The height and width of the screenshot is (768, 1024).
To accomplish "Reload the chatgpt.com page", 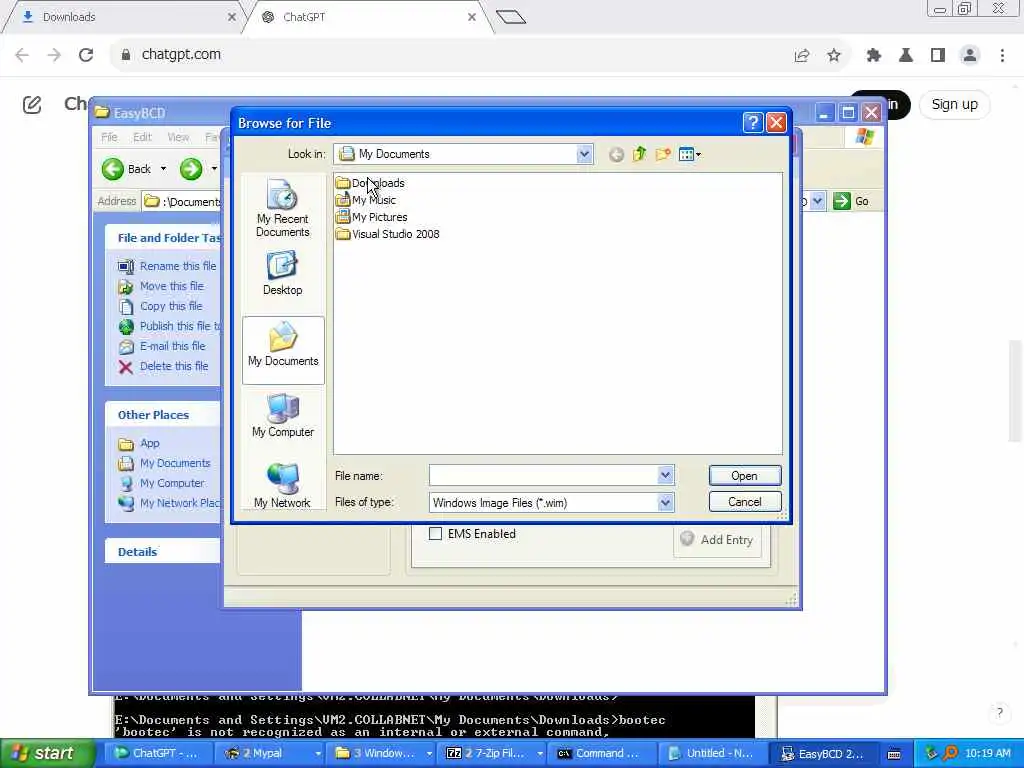I will [86, 55].
